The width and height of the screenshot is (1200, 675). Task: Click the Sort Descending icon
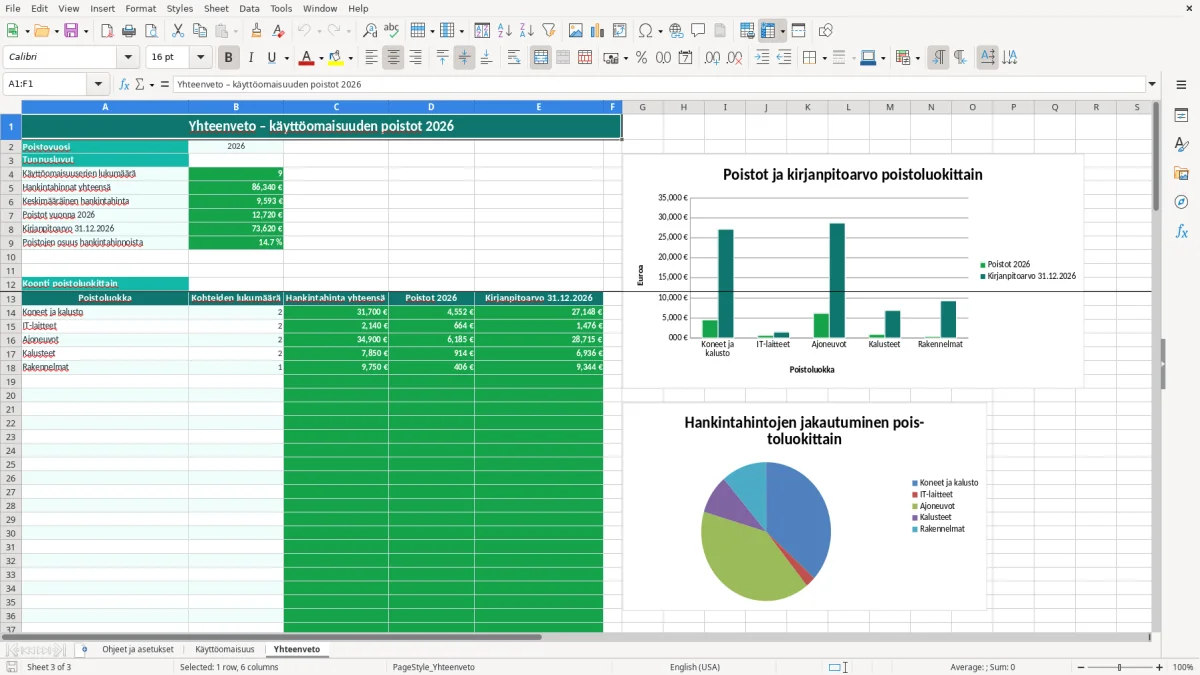click(x=527, y=31)
